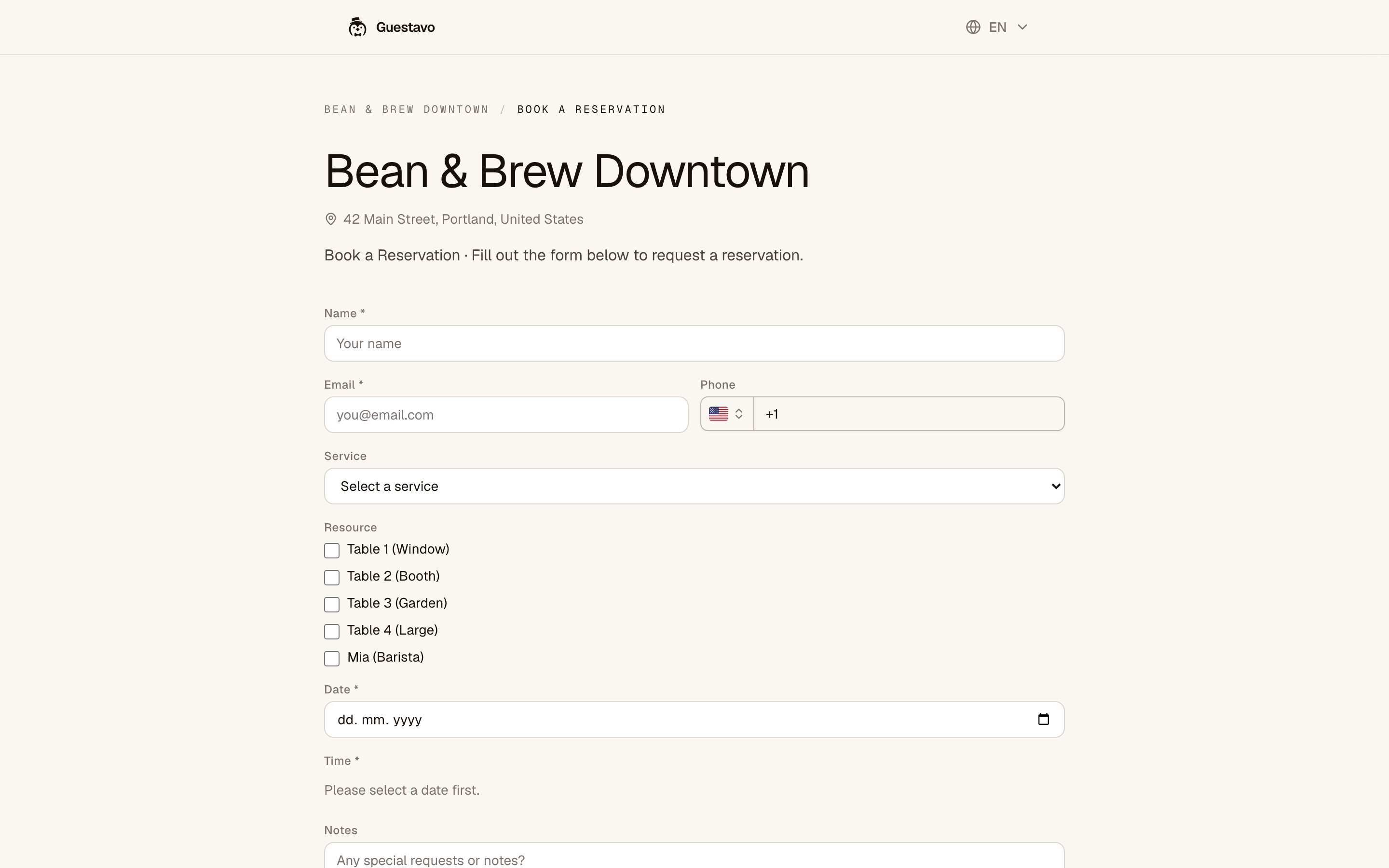Image resolution: width=1389 pixels, height=868 pixels.
Task: Focus the phone number field with +1
Action: point(909,414)
